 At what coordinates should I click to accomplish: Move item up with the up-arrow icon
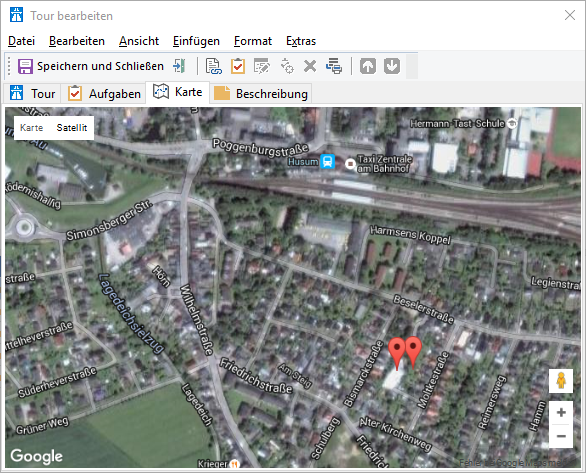click(x=368, y=66)
